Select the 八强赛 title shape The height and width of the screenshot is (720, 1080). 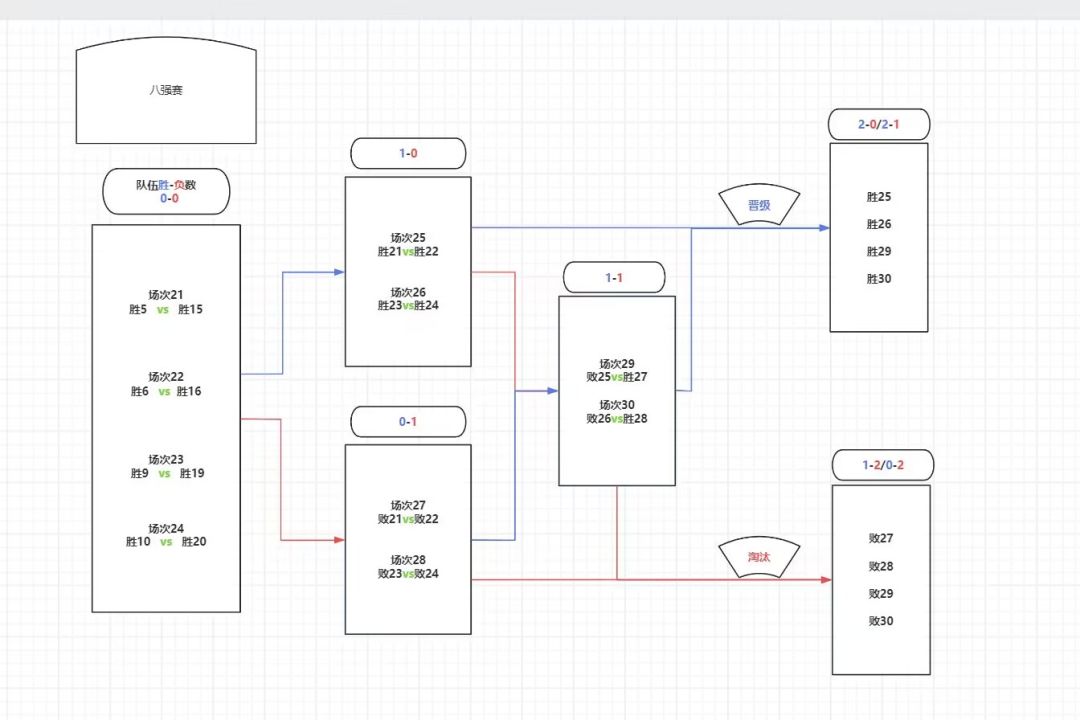tap(166, 90)
